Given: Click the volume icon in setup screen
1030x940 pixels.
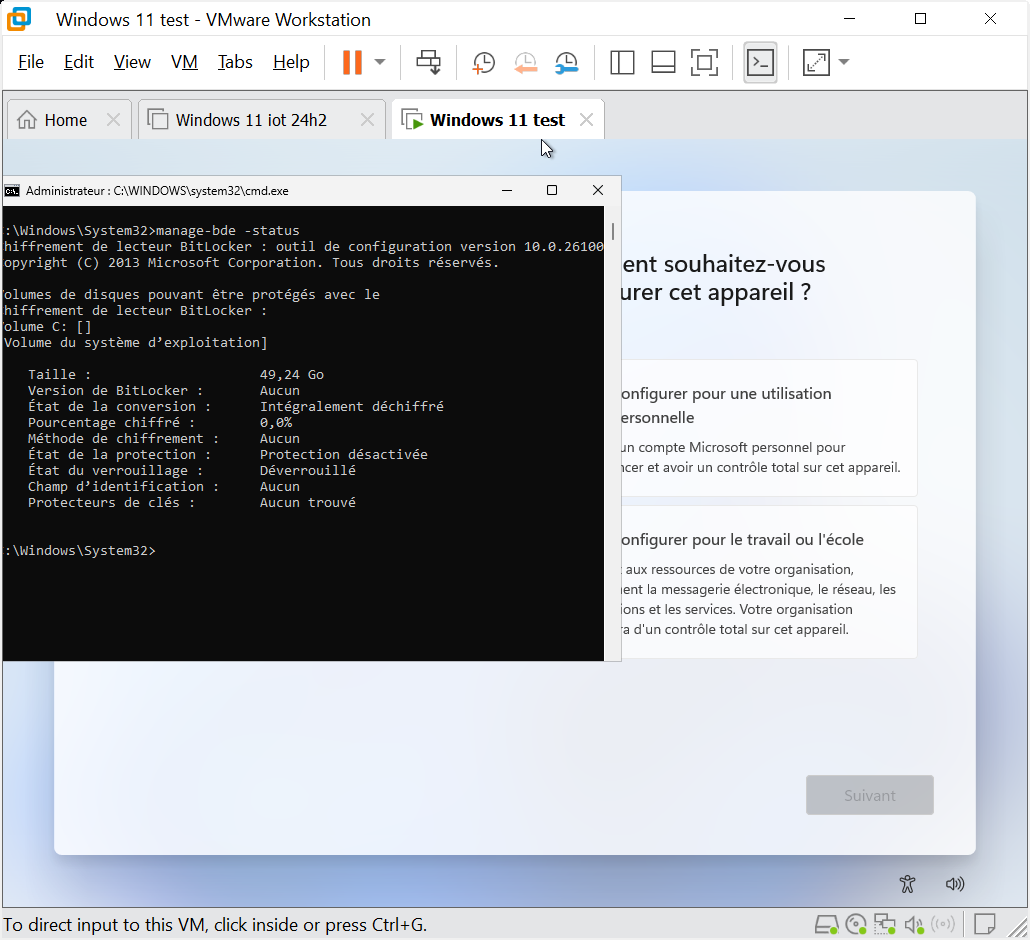Looking at the screenshot, I should pos(954,884).
